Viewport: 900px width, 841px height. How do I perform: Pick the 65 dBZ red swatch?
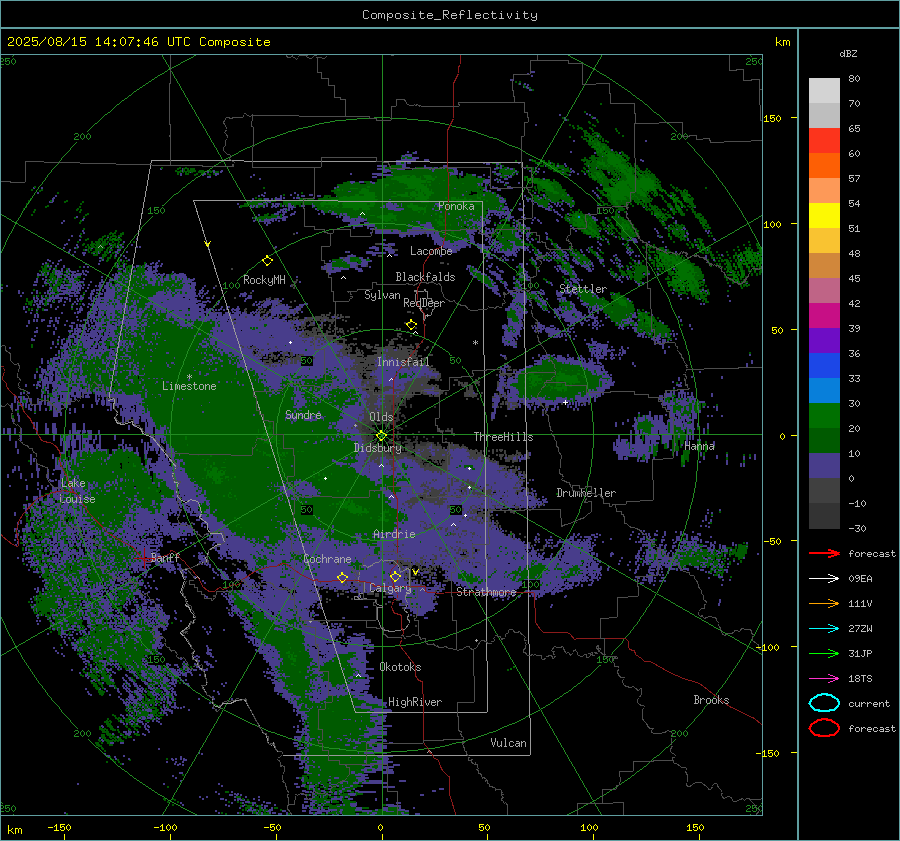[824, 141]
